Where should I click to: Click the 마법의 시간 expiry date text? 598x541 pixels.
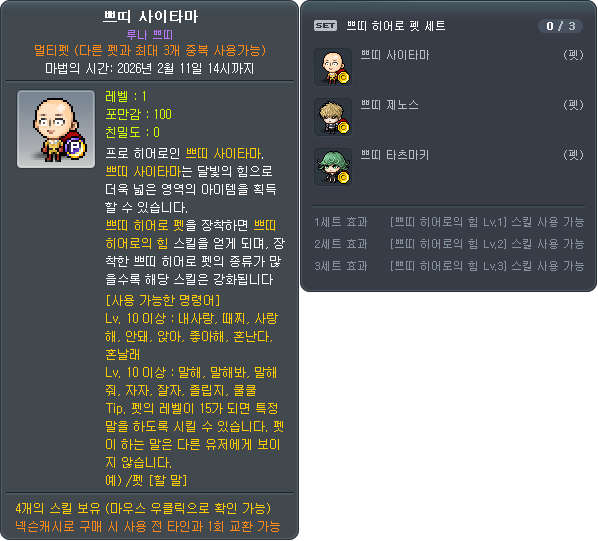[x=150, y=69]
